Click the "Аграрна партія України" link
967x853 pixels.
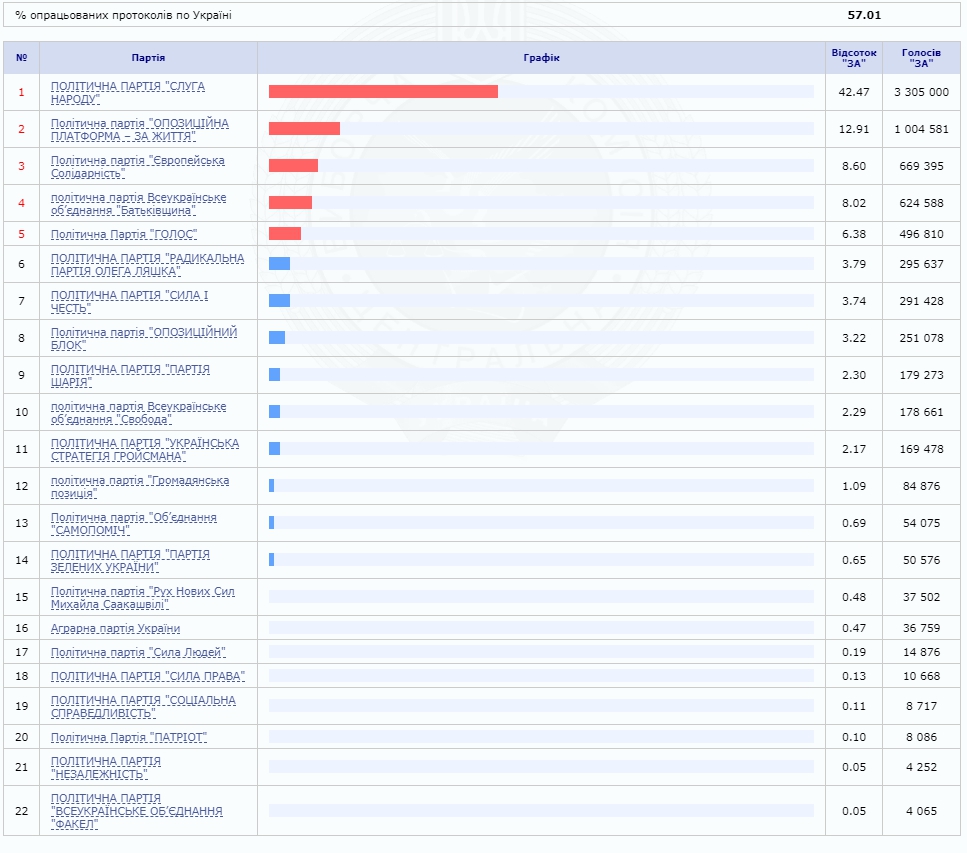(115, 628)
